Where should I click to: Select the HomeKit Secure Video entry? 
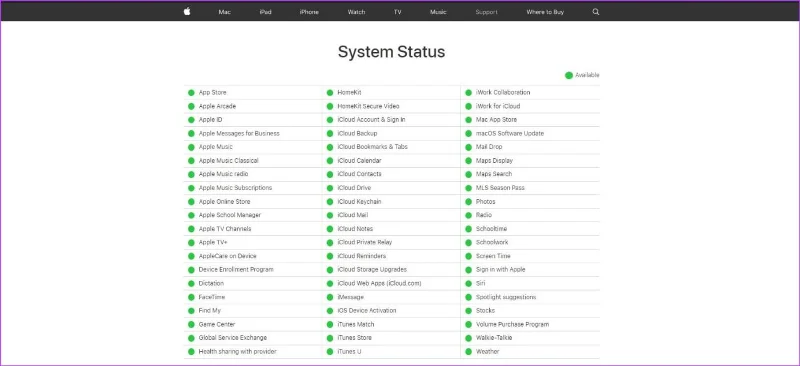(x=368, y=106)
